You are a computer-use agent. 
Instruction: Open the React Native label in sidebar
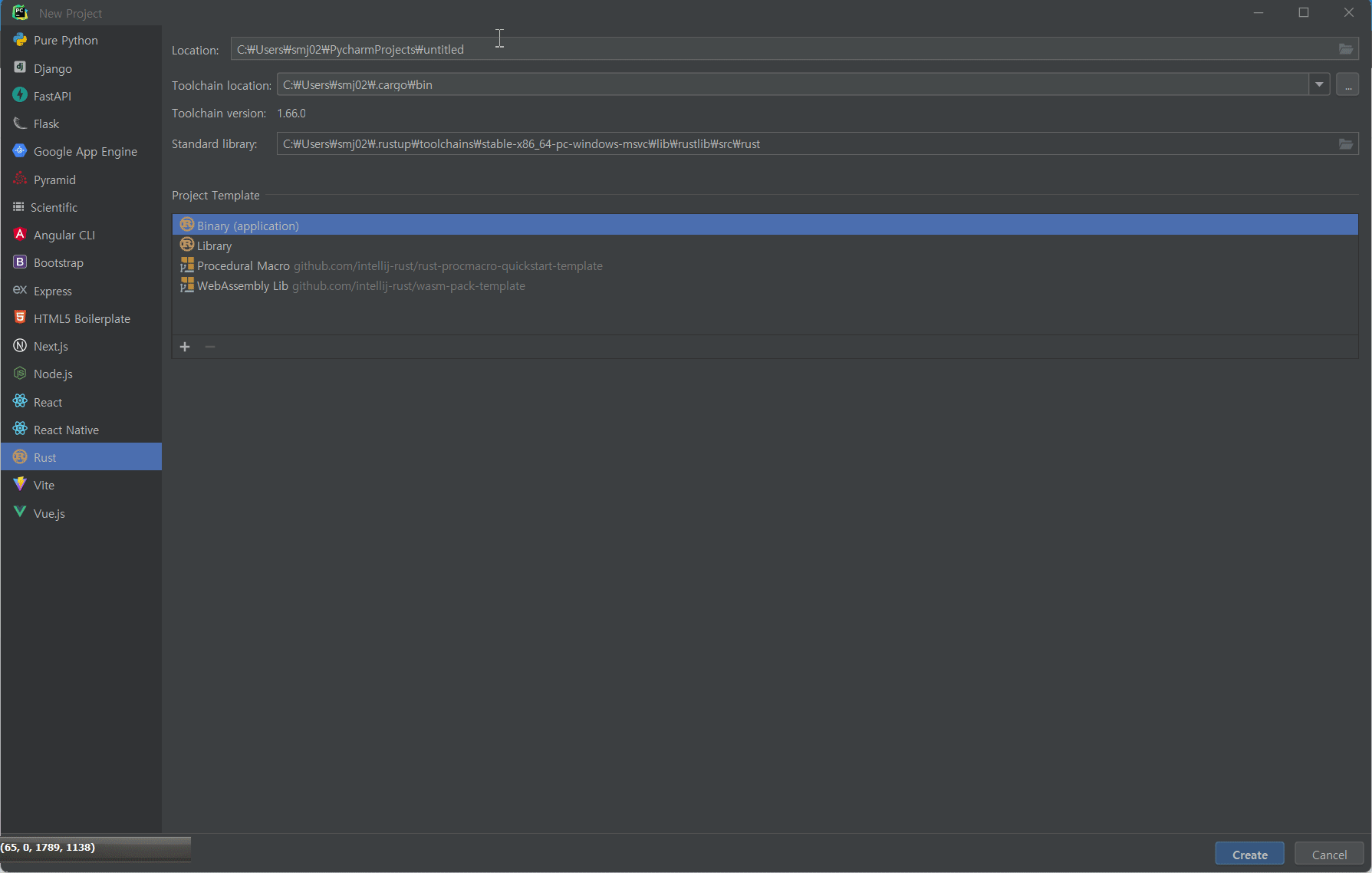(x=66, y=430)
